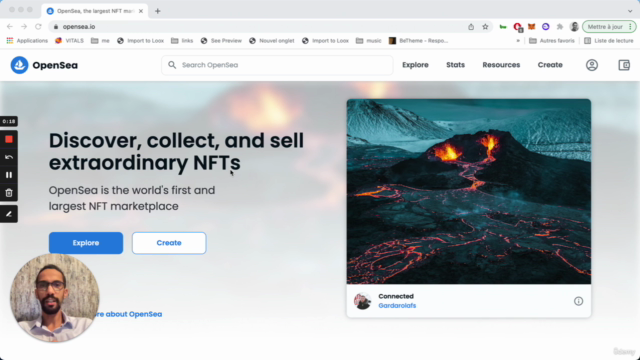
Task: Click the blue Explore button
Action: point(86,243)
